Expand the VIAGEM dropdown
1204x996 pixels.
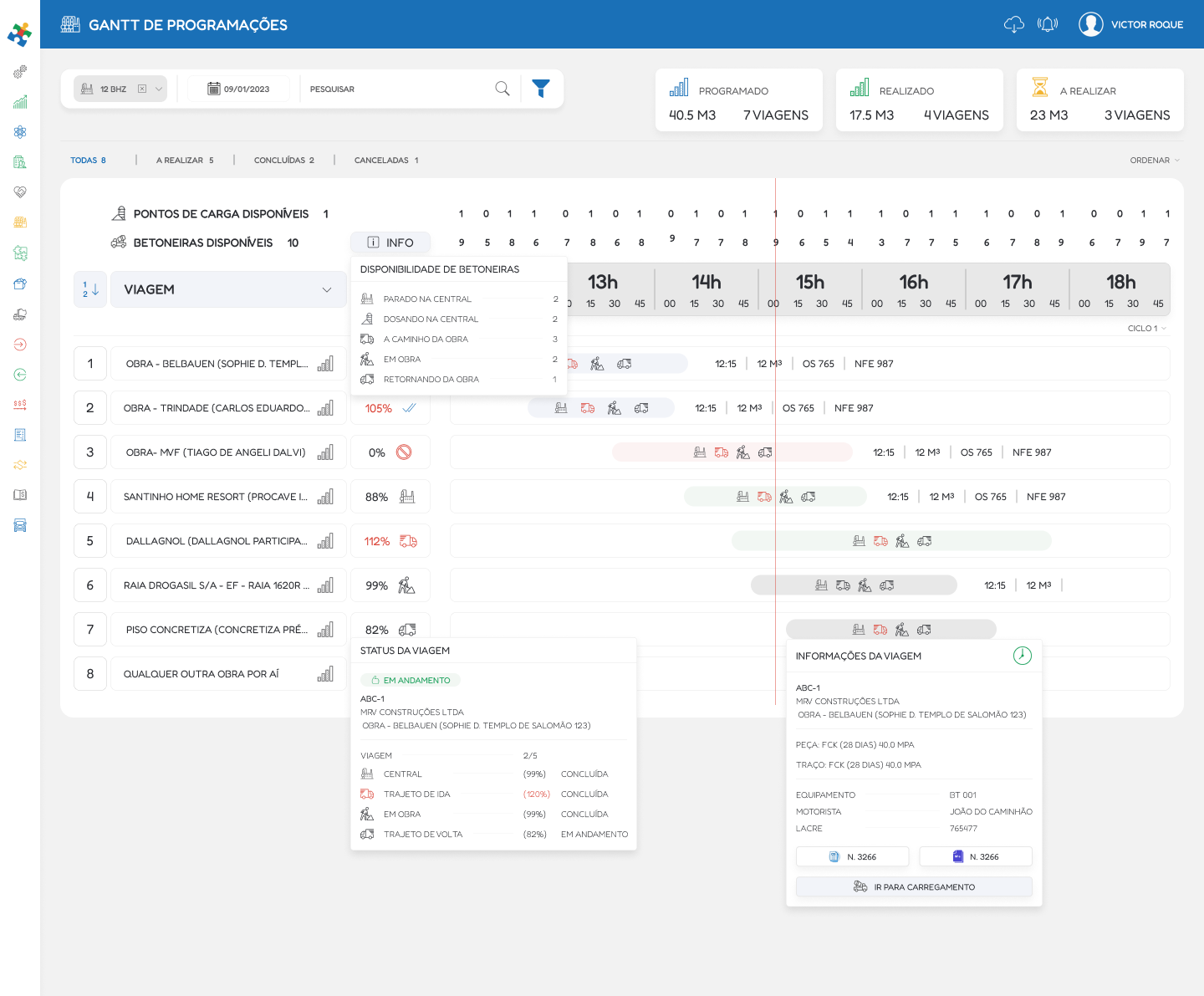[x=326, y=289]
